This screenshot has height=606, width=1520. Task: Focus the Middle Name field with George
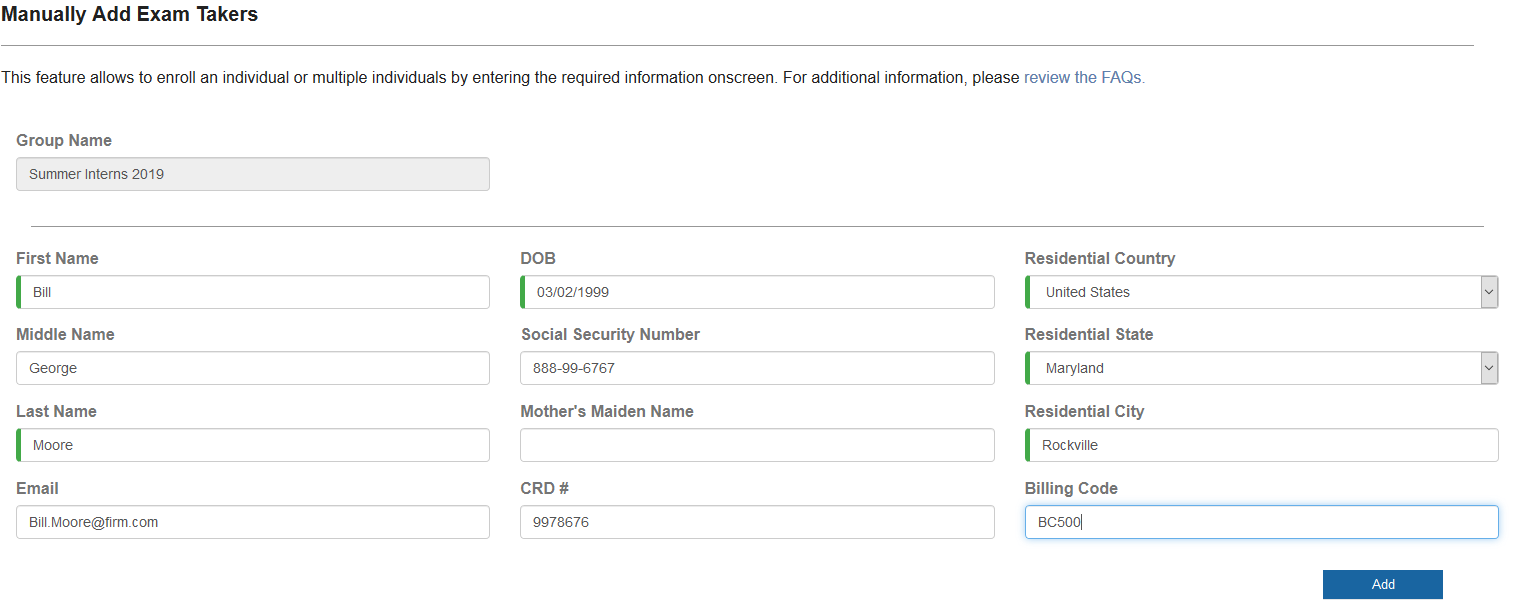point(253,368)
